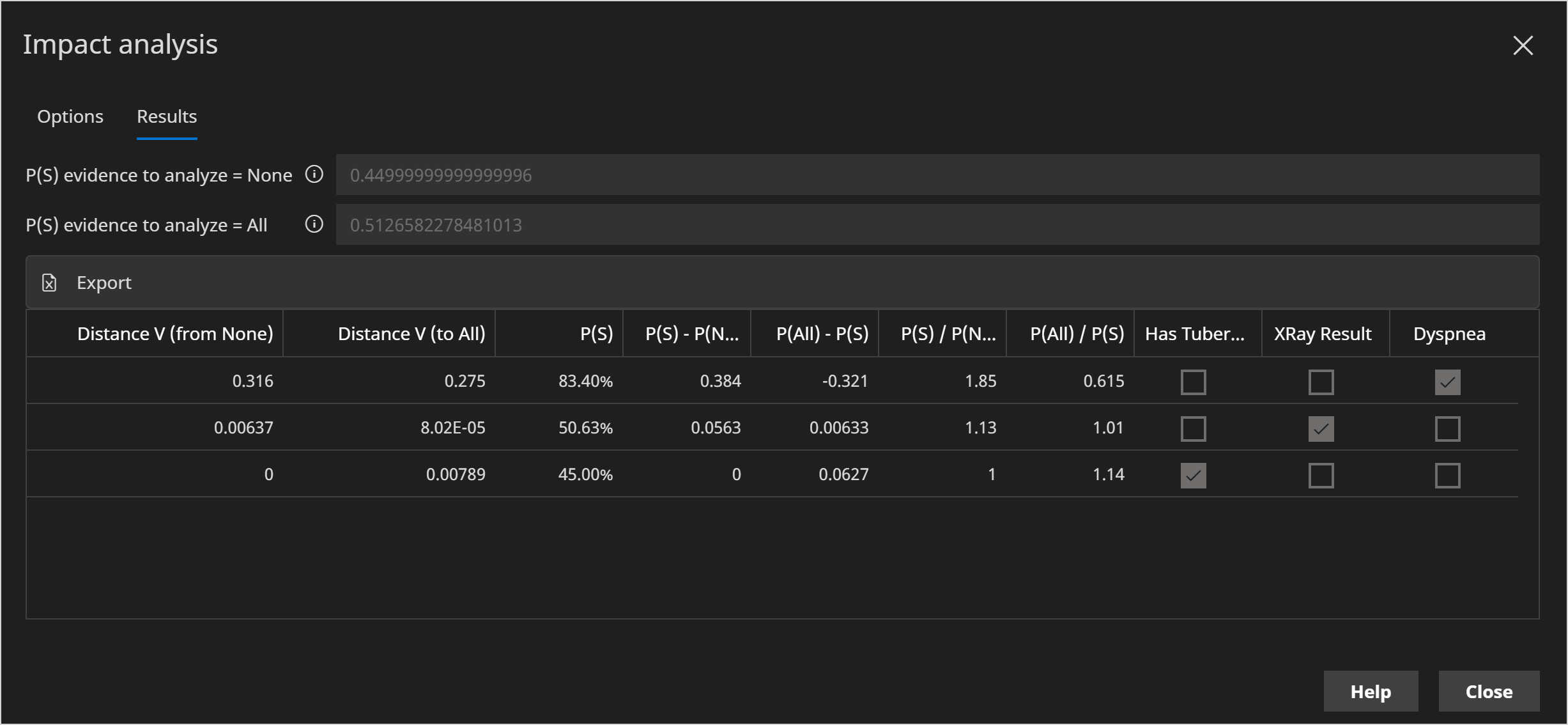Viewport: 1568px width, 725px height.
Task: Click the Help button
Action: [x=1371, y=691]
